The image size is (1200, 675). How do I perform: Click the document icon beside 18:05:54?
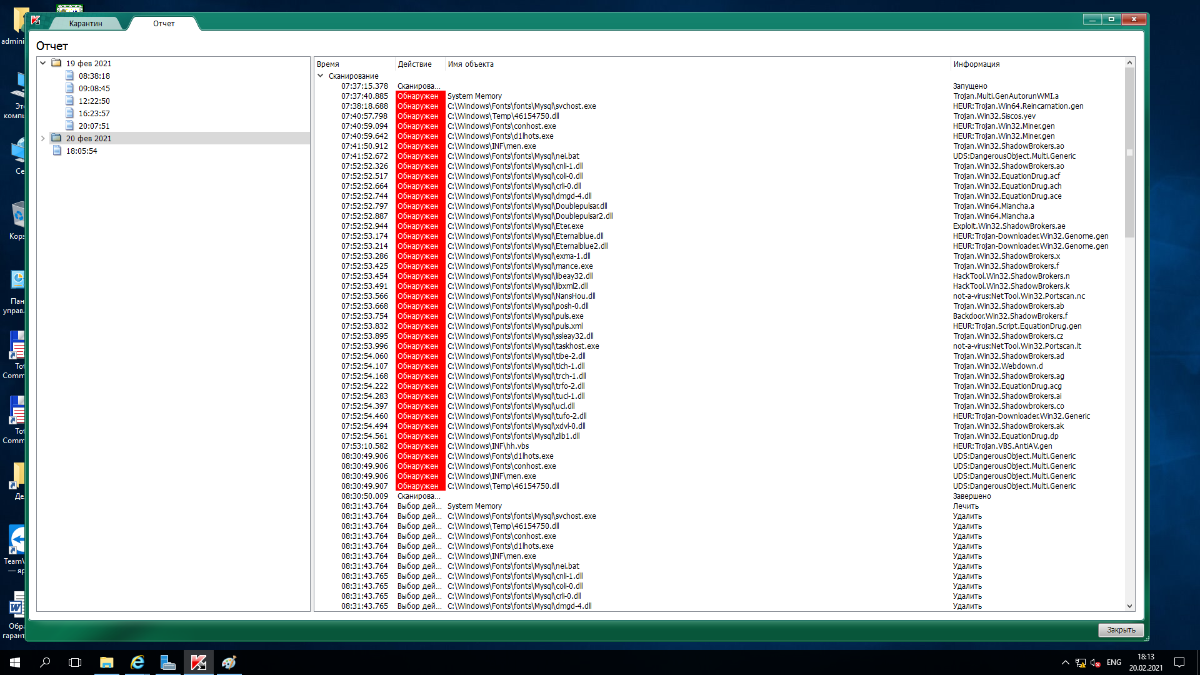pos(57,151)
